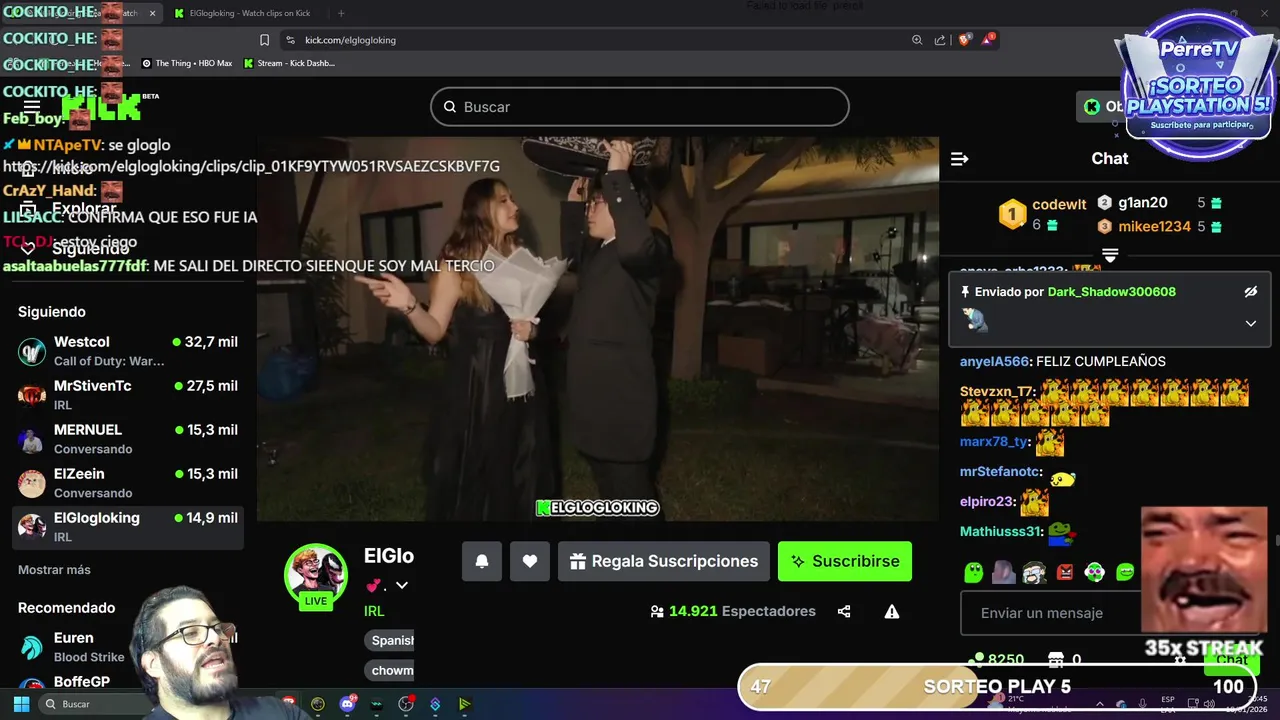The width and height of the screenshot is (1280, 720).
Task: Click the video player to pause
Action: pyautogui.click(x=598, y=329)
